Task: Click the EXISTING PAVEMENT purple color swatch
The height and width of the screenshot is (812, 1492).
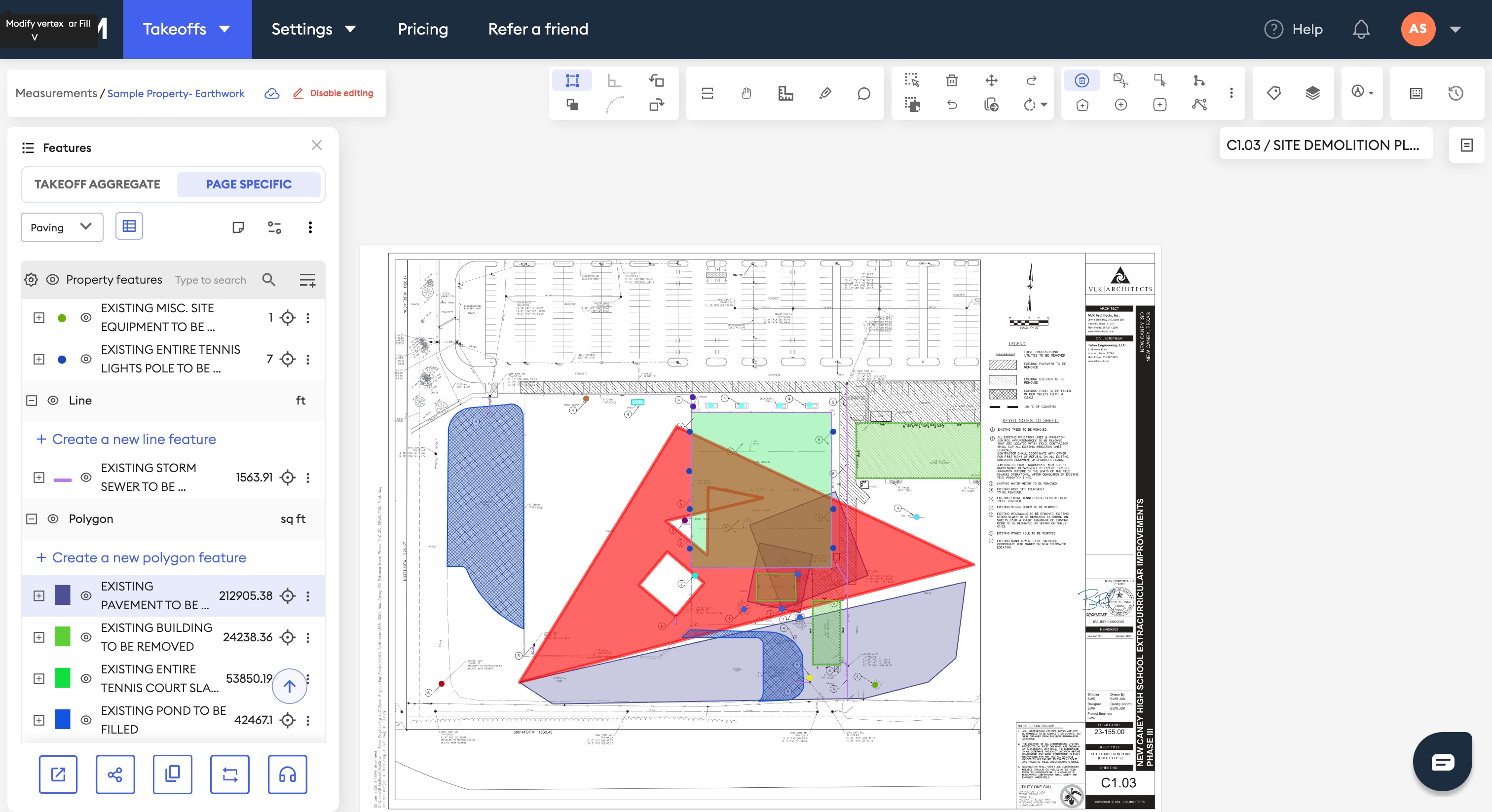Action: [63, 595]
